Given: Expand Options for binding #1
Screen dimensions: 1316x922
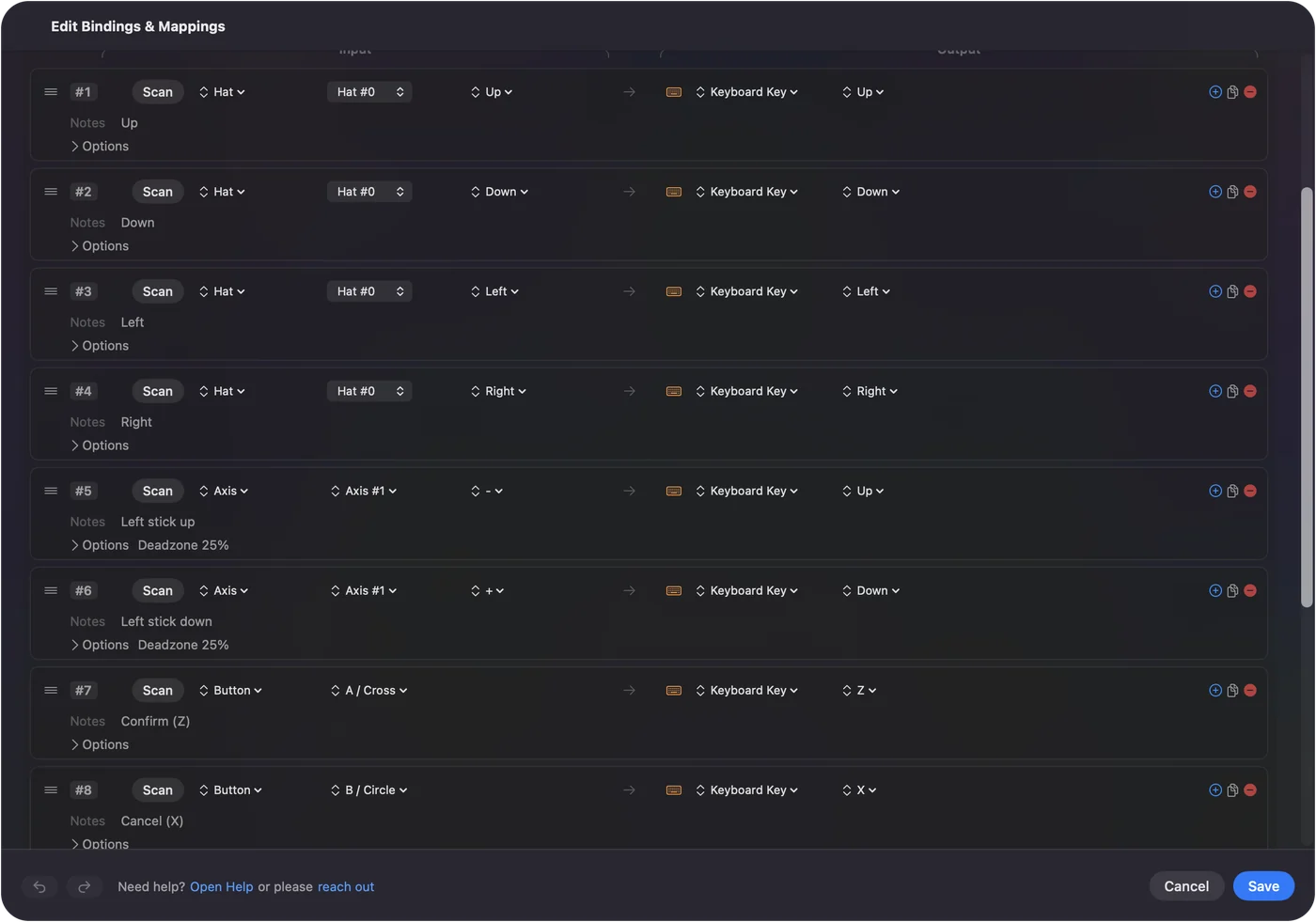Looking at the screenshot, I should click(x=100, y=147).
